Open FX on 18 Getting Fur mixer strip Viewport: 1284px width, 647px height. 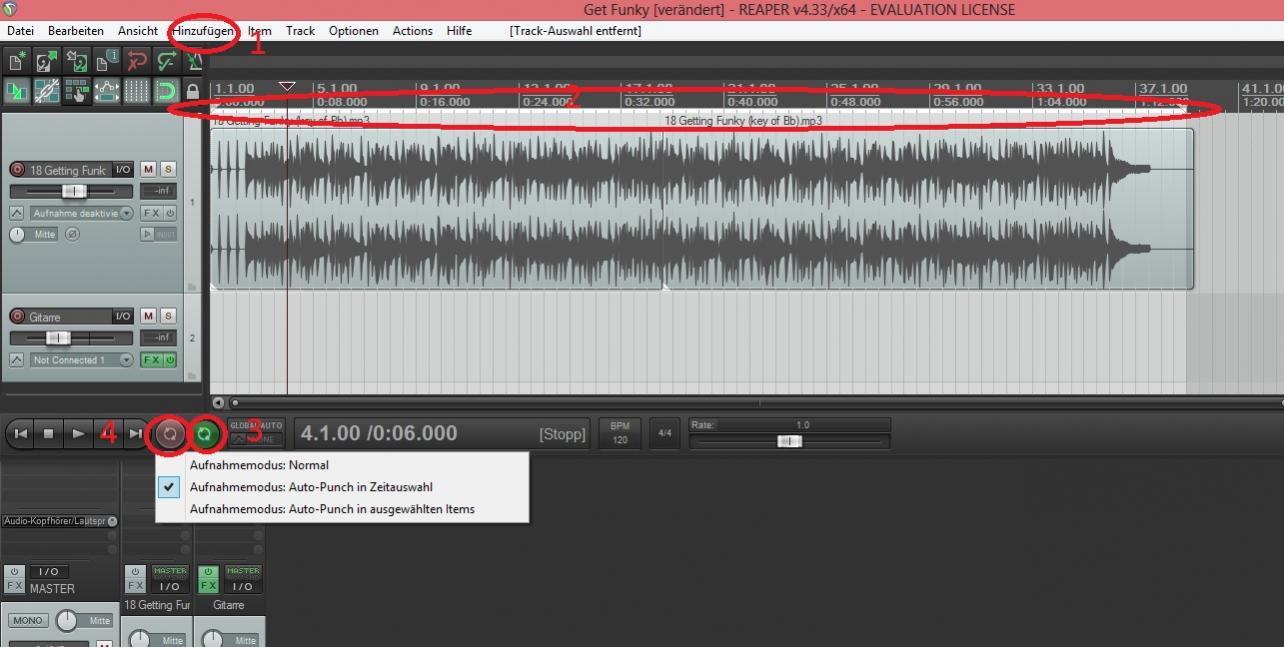(x=135, y=585)
